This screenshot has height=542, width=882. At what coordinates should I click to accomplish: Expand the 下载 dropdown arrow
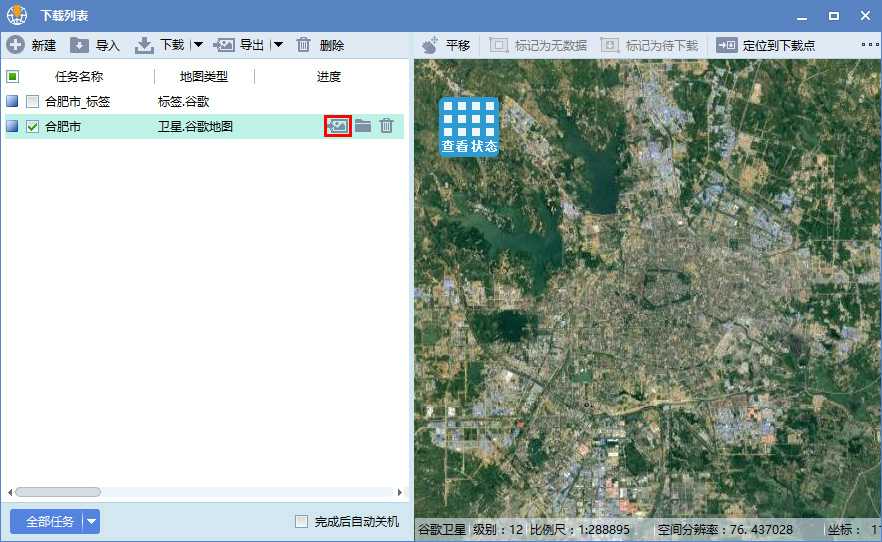tap(198, 45)
